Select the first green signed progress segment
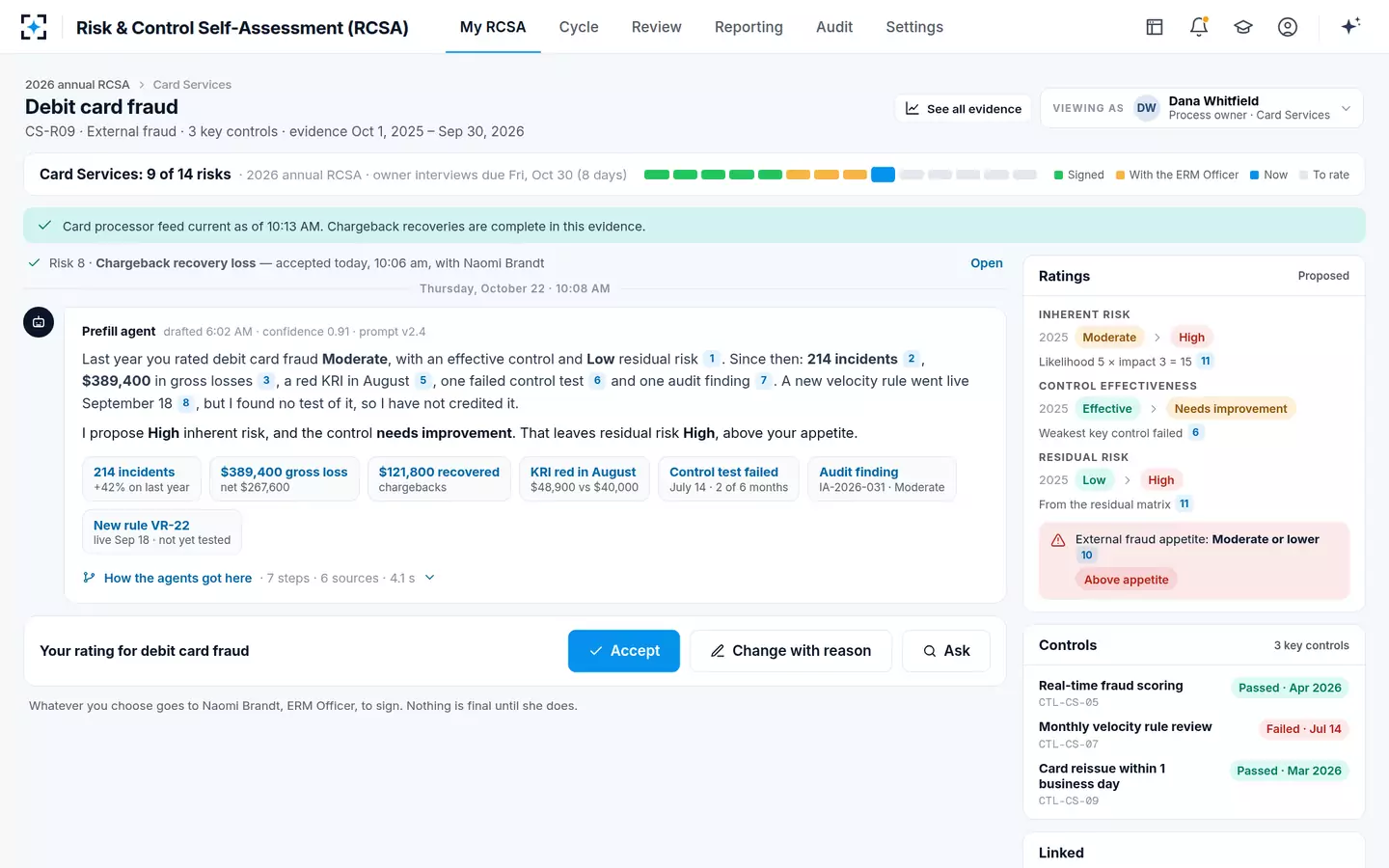Viewport: 1389px width, 868px height. pyautogui.click(x=657, y=175)
